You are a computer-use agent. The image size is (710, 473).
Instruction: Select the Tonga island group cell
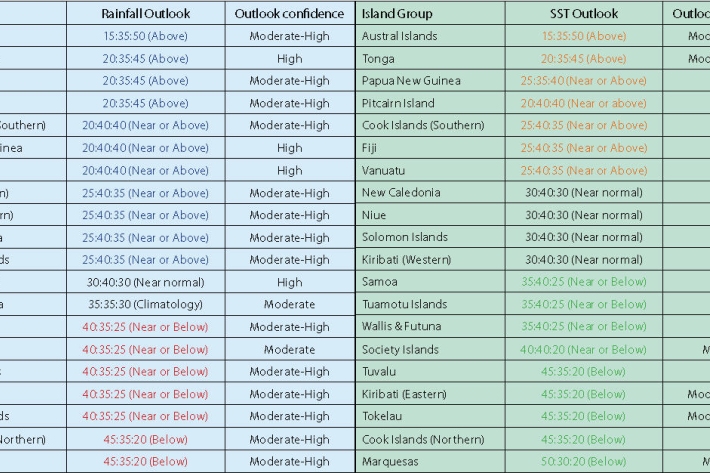[x=381, y=59]
